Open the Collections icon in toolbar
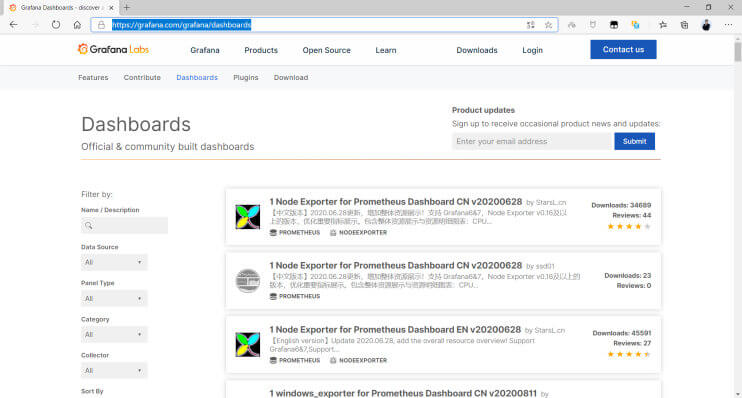The width and height of the screenshot is (742, 398). [684, 25]
